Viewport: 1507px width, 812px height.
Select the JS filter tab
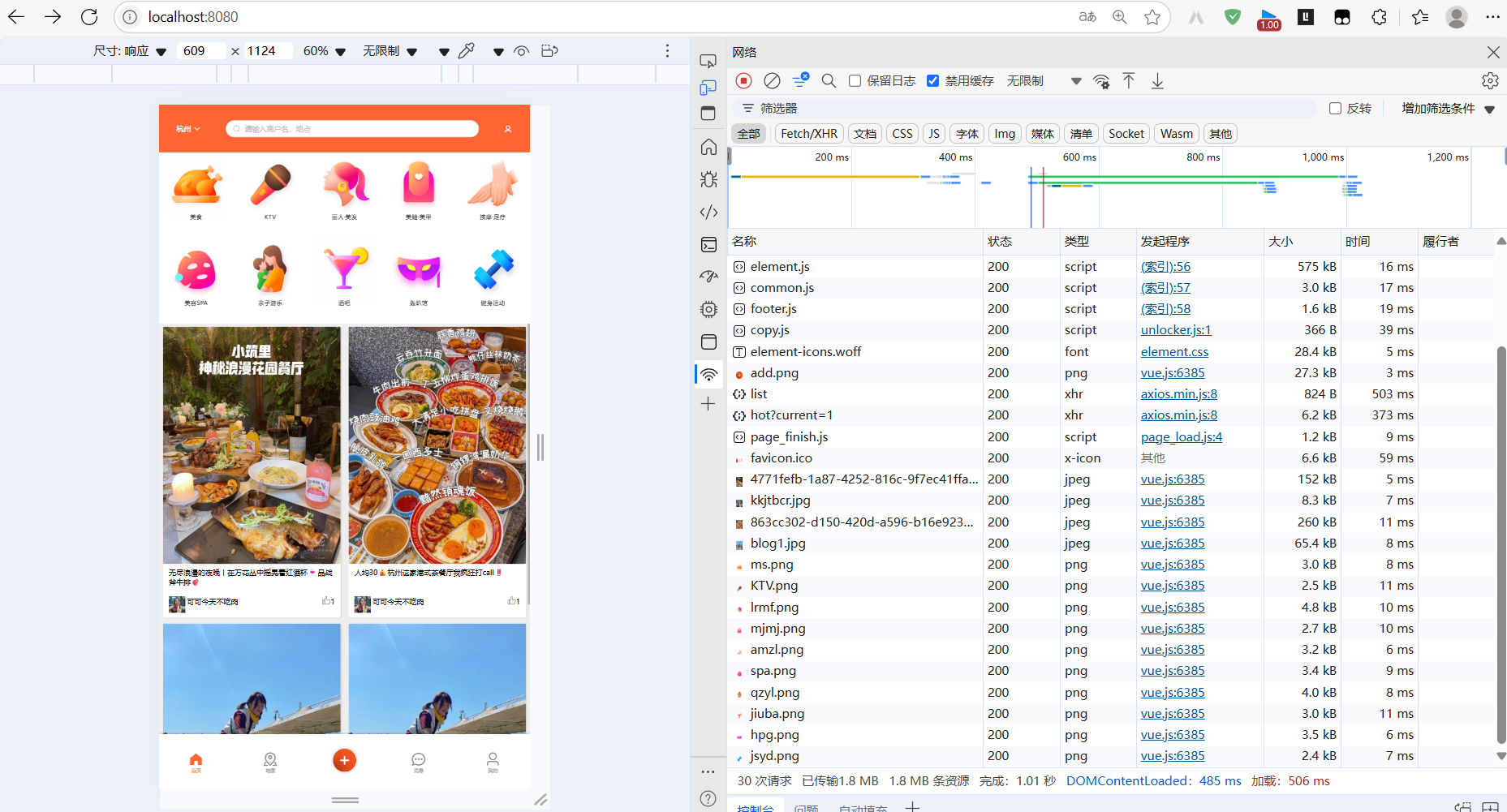(x=934, y=134)
